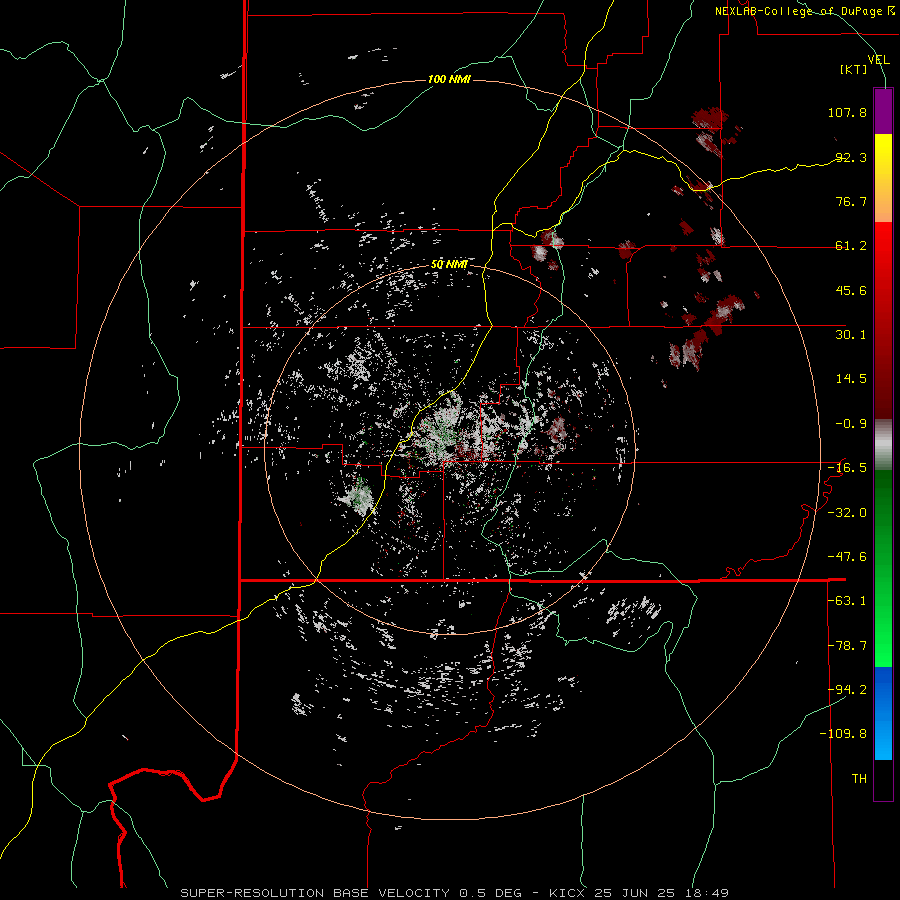Screen dimensions: 900x900
Task: Click the 92.3 knots scale label
Action: pyautogui.click(x=851, y=157)
